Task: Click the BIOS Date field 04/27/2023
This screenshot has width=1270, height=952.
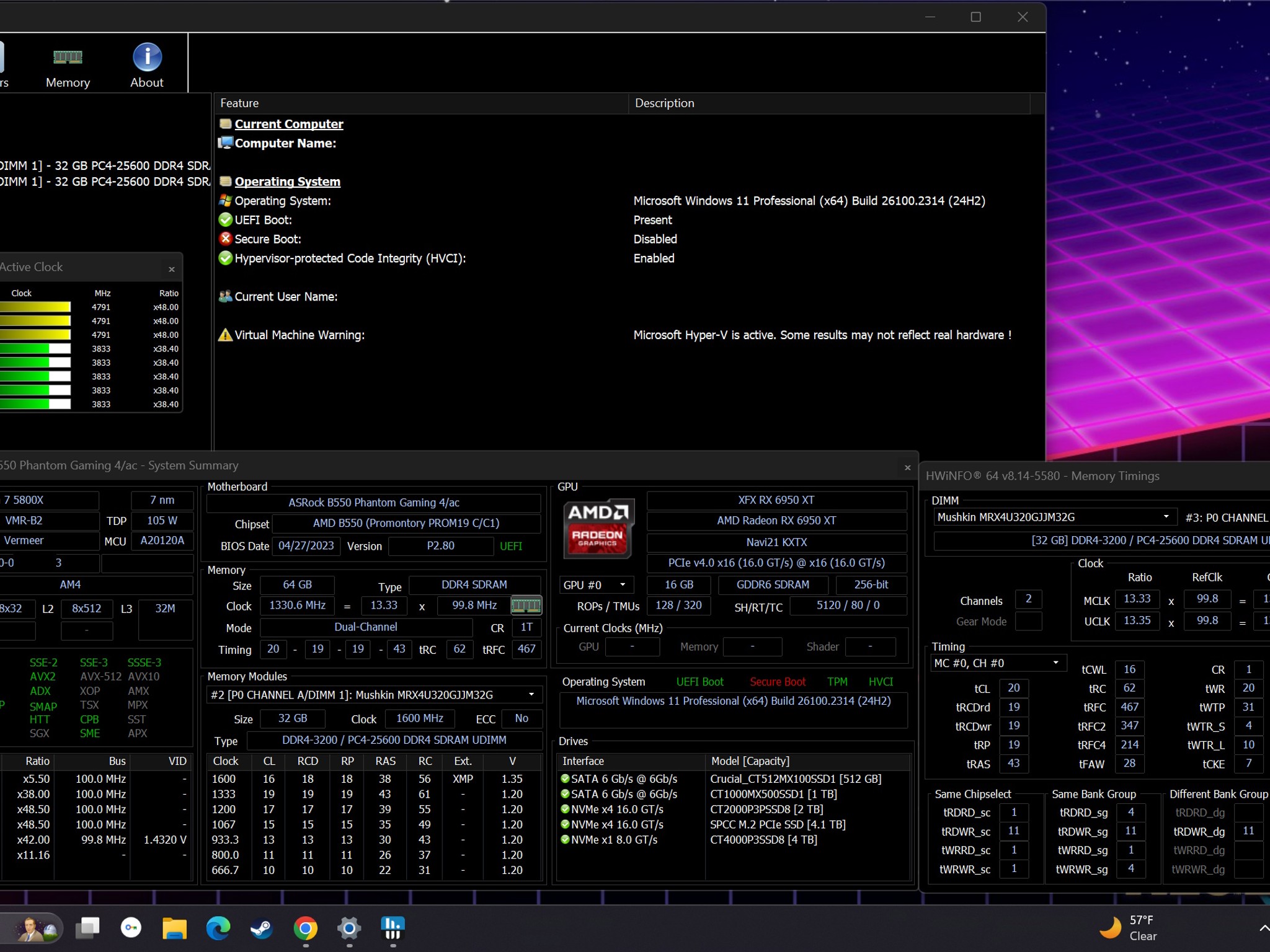Action: pos(306,546)
